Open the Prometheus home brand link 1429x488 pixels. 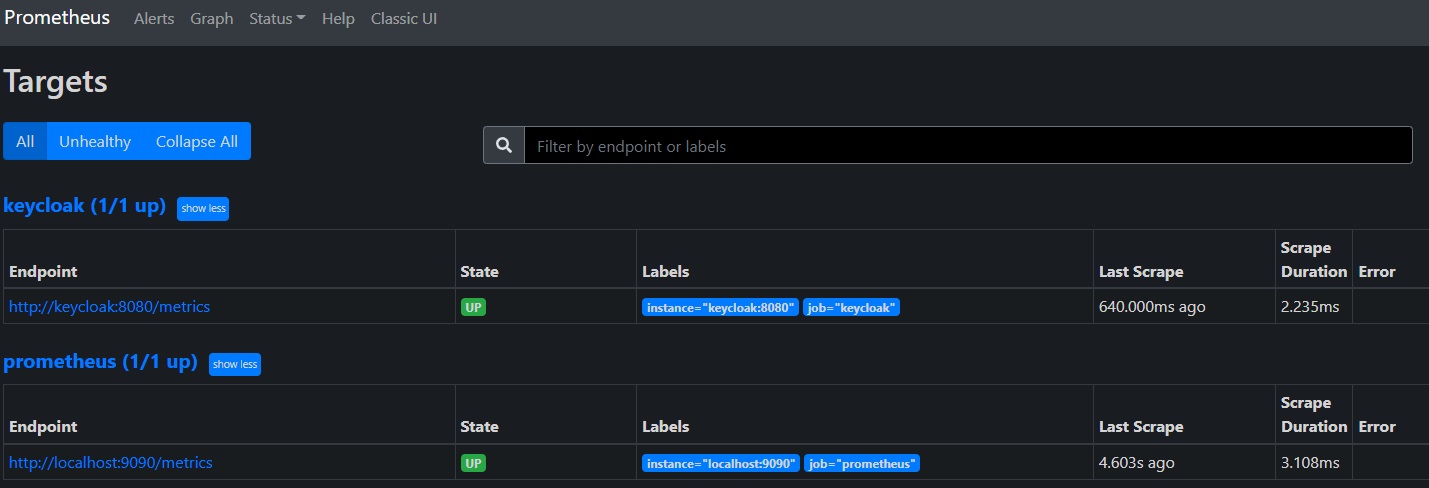coord(57,18)
